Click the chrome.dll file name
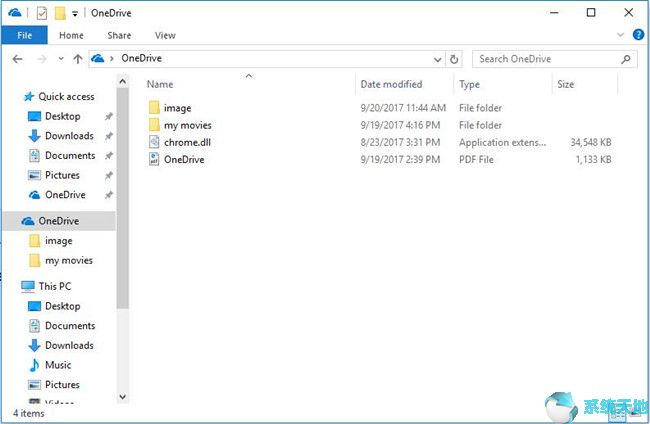 [x=187, y=143]
